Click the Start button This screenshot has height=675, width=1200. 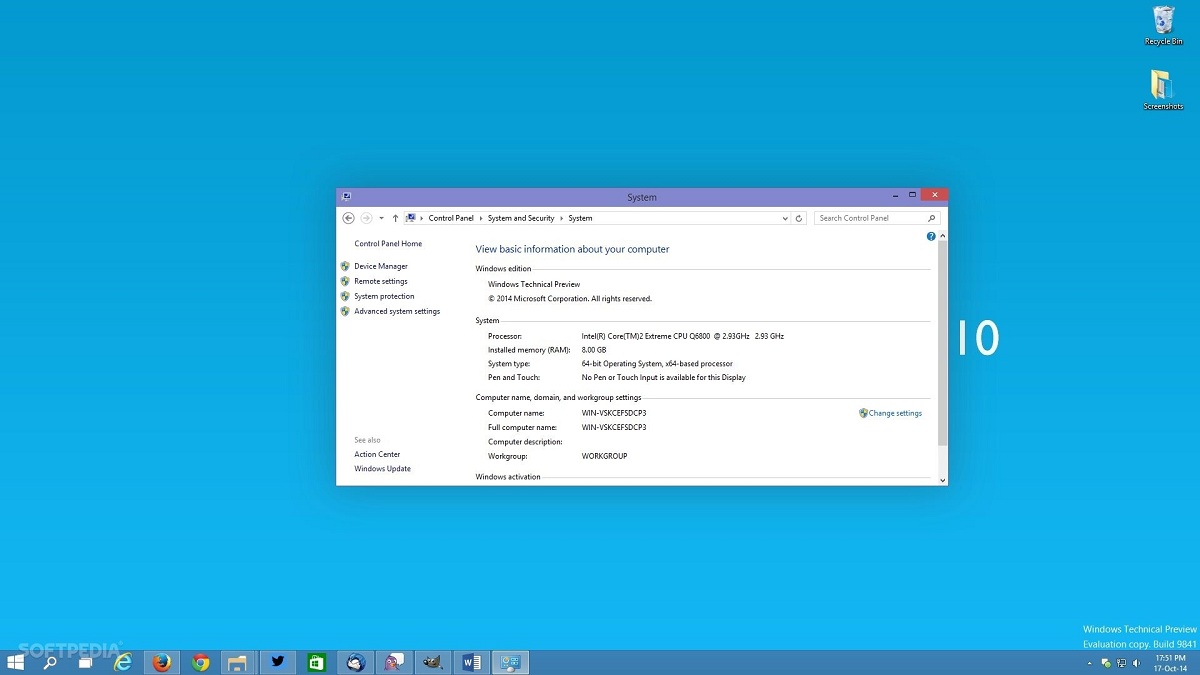[17, 661]
